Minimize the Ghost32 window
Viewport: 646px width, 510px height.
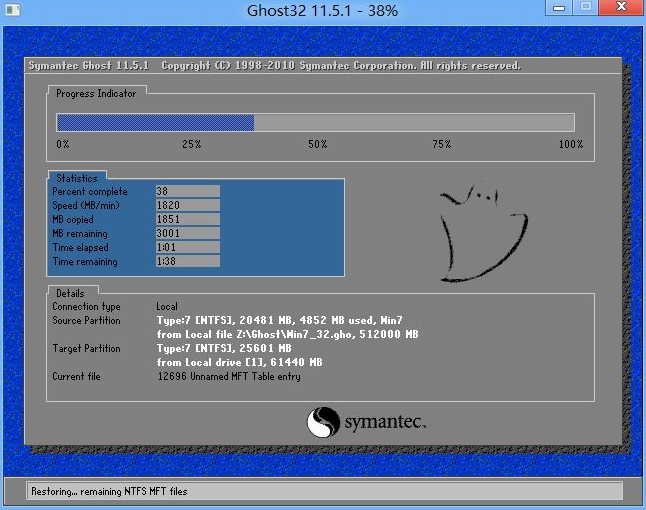click(x=560, y=9)
